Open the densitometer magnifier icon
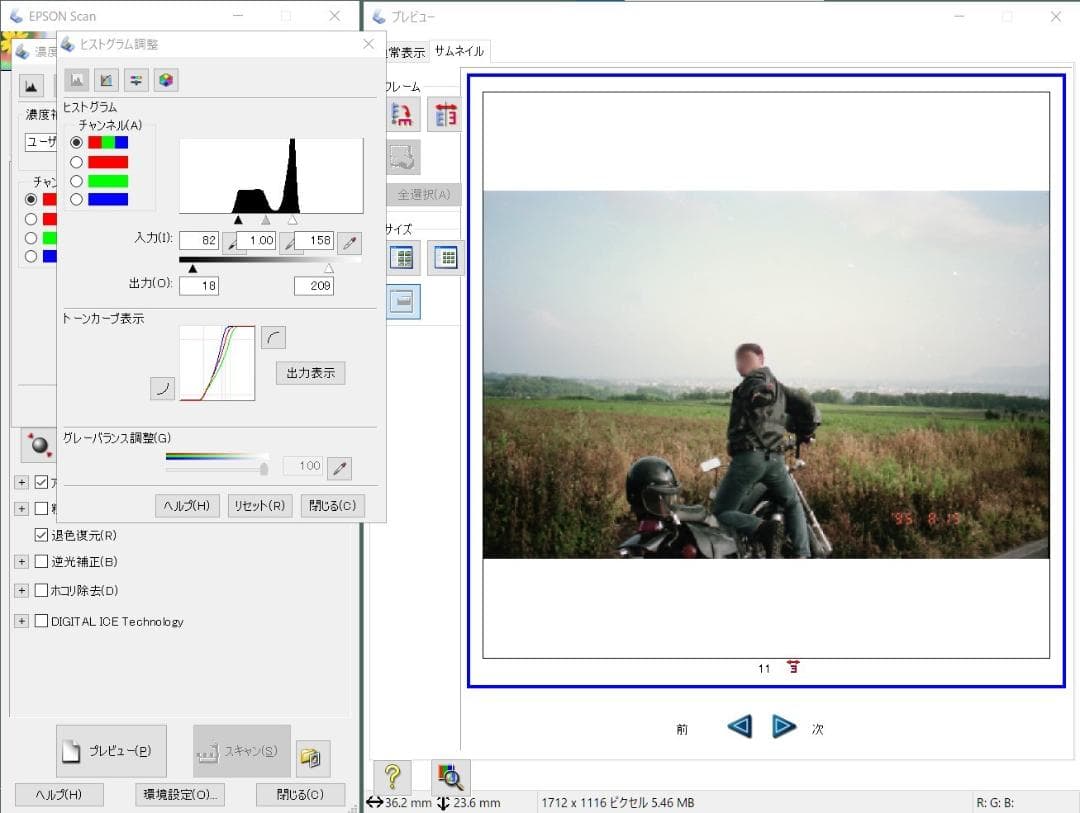This screenshot has width=1080, height=813. 451,776
